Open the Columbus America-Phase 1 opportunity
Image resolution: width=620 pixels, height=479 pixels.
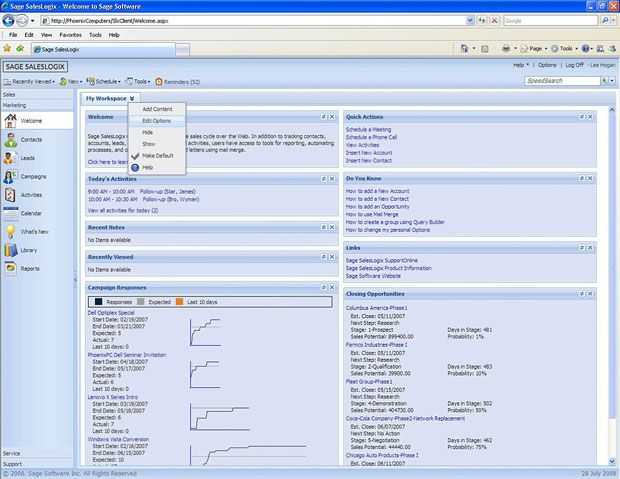click(x=376, y=308)
